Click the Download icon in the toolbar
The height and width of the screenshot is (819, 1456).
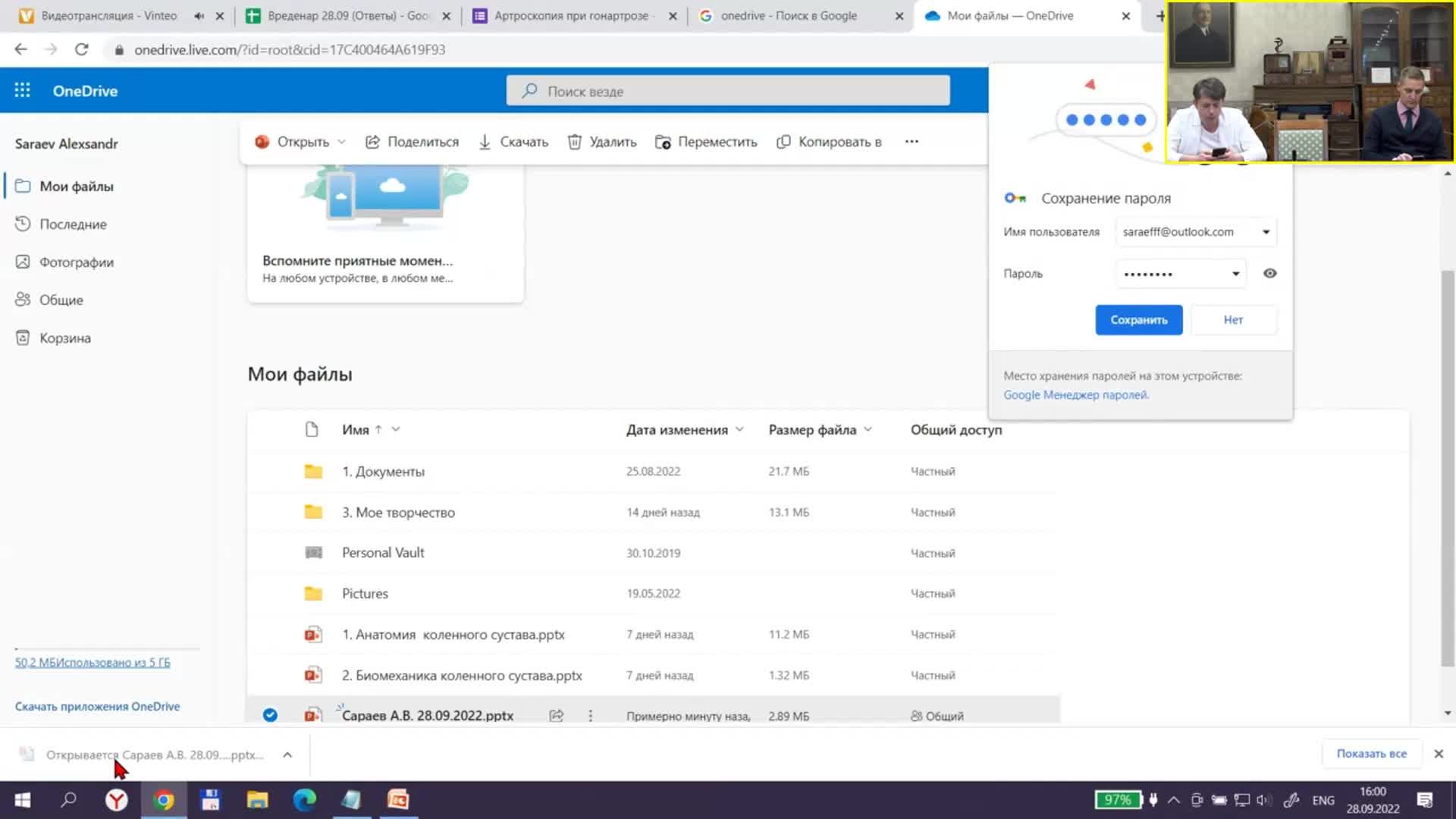point(485,142)
